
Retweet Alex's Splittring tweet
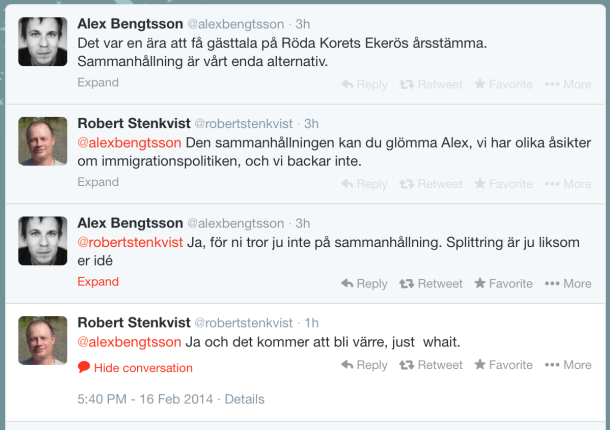430,284
